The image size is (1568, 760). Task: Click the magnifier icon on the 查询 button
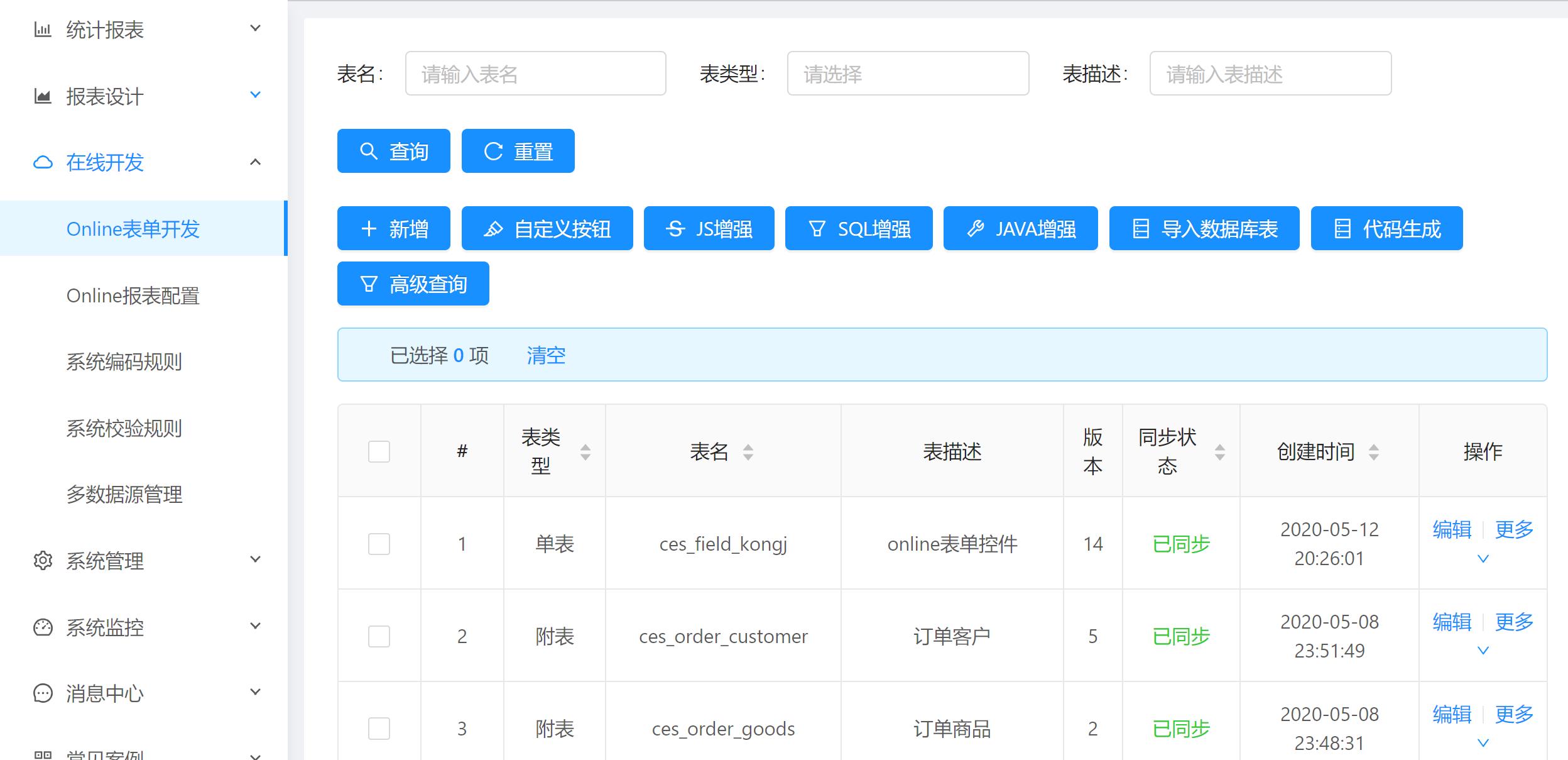369,151
